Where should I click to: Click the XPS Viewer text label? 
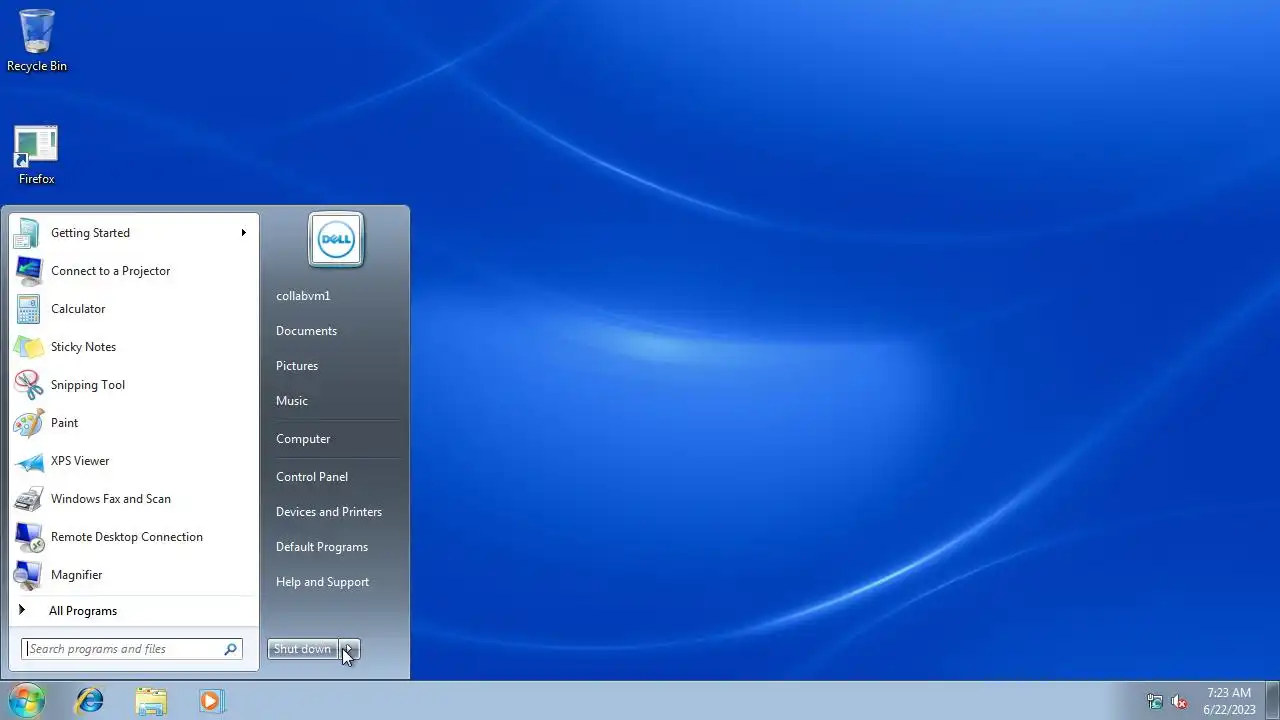[80, 461]
